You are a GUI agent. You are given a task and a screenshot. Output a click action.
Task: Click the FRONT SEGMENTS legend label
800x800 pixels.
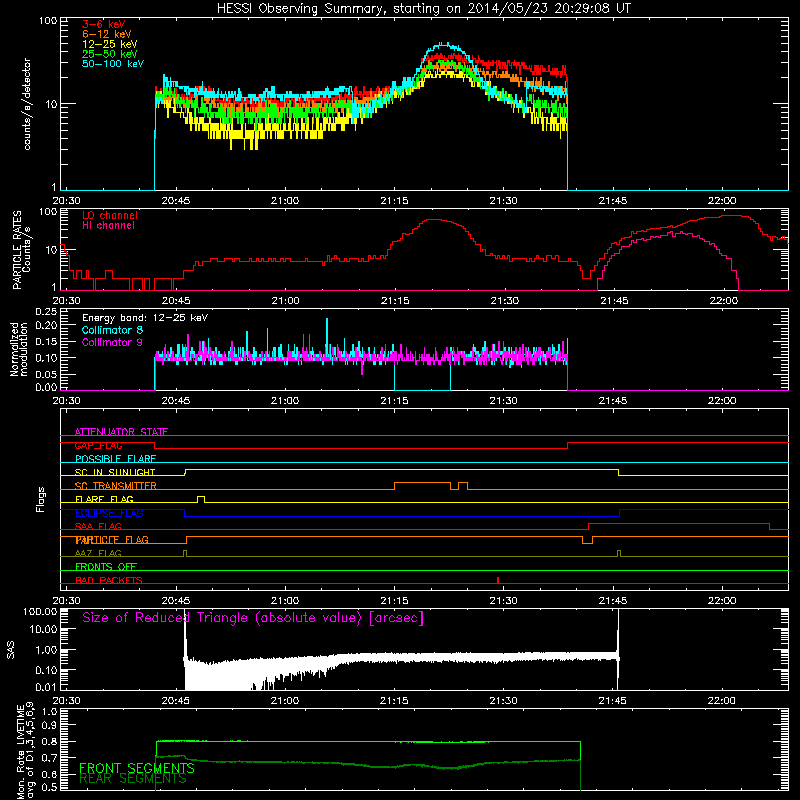tap(137, 768)
